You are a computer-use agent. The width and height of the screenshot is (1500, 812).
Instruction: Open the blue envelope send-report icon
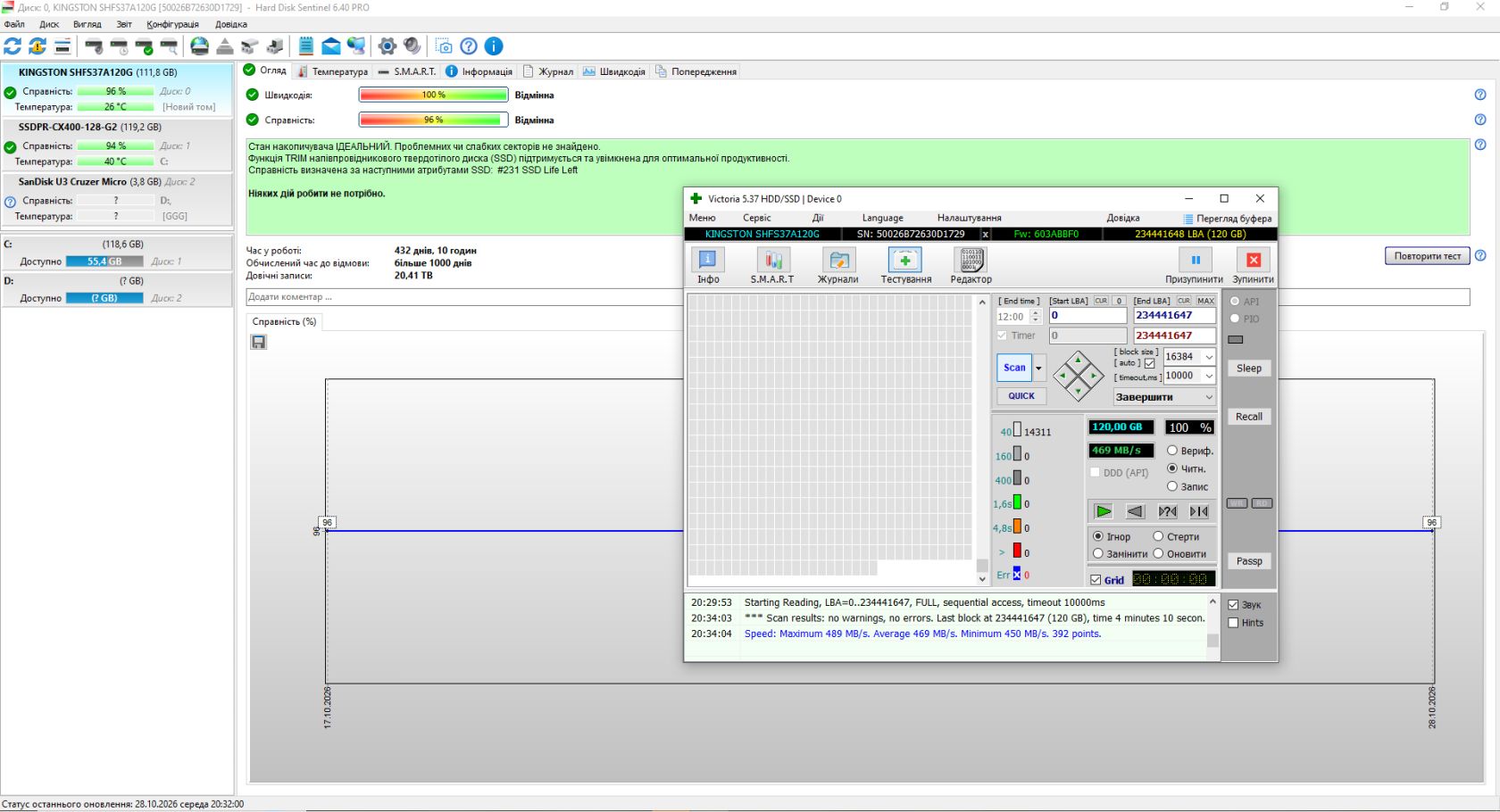click(x=331, y=46)
